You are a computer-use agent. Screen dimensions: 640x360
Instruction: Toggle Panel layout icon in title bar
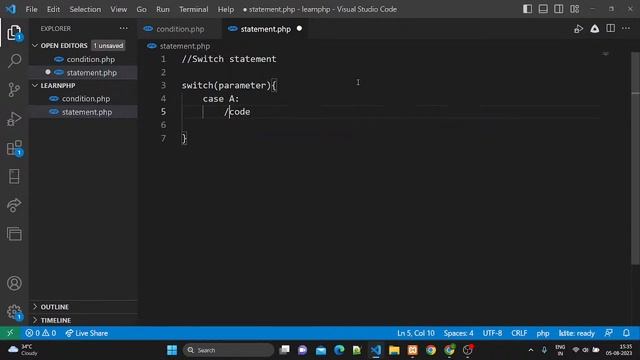click(543, 9)
